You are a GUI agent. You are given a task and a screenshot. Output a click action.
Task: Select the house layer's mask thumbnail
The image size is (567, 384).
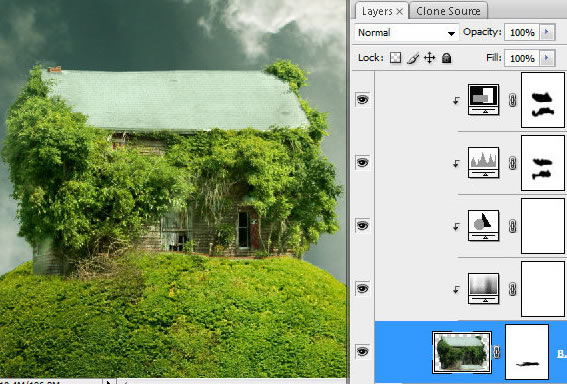527,352
